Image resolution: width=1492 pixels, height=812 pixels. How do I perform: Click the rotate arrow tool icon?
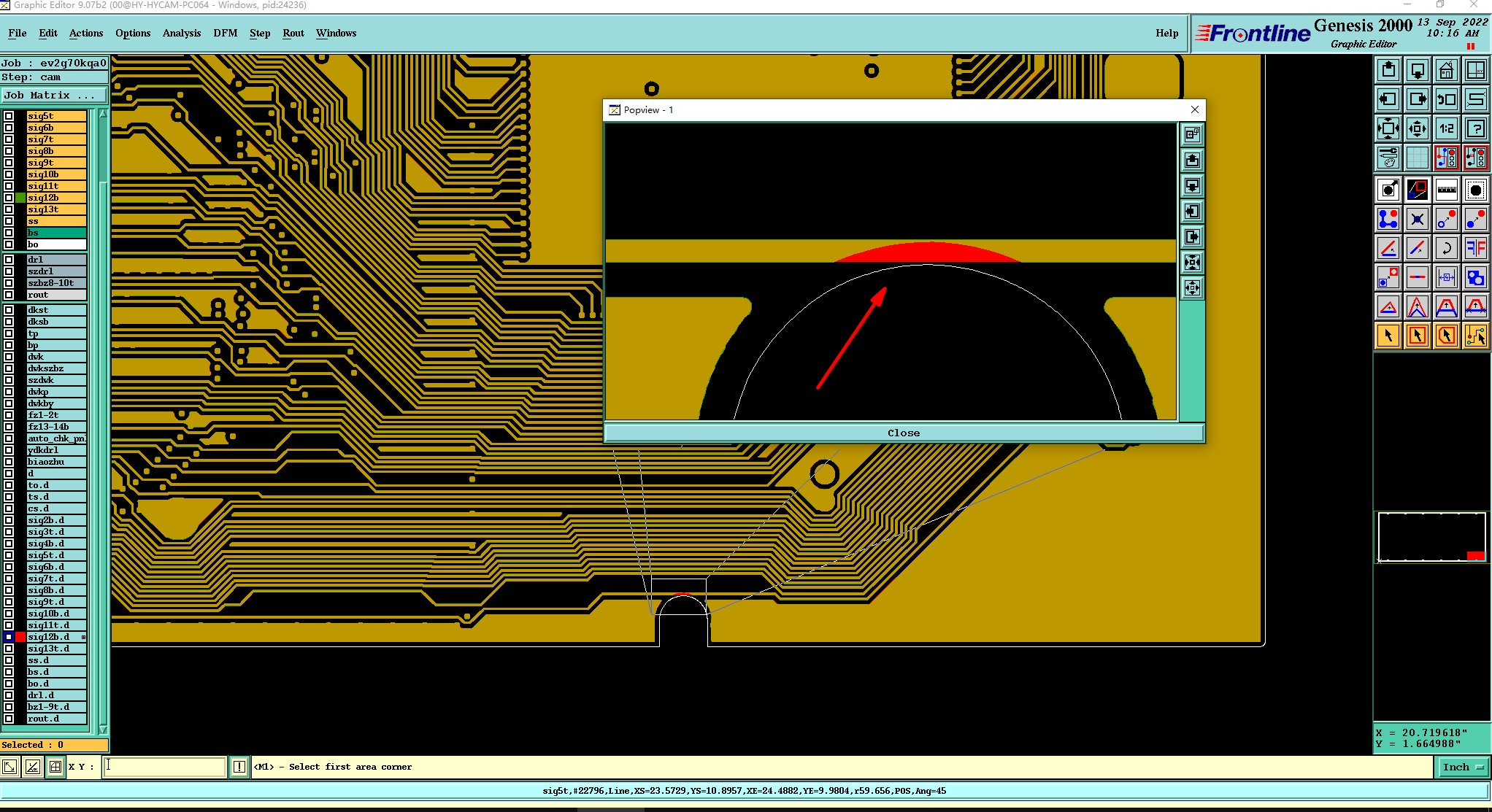tap(1446, 248)
